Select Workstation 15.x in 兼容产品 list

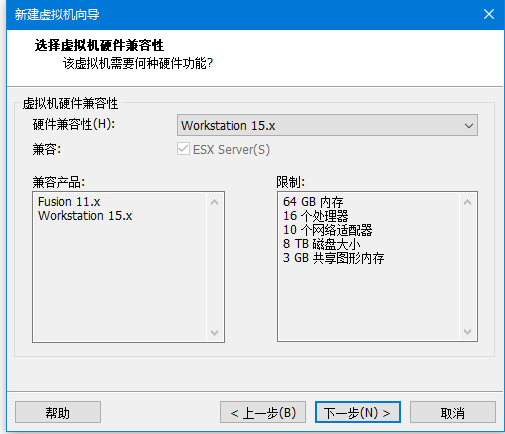(85, 216)
